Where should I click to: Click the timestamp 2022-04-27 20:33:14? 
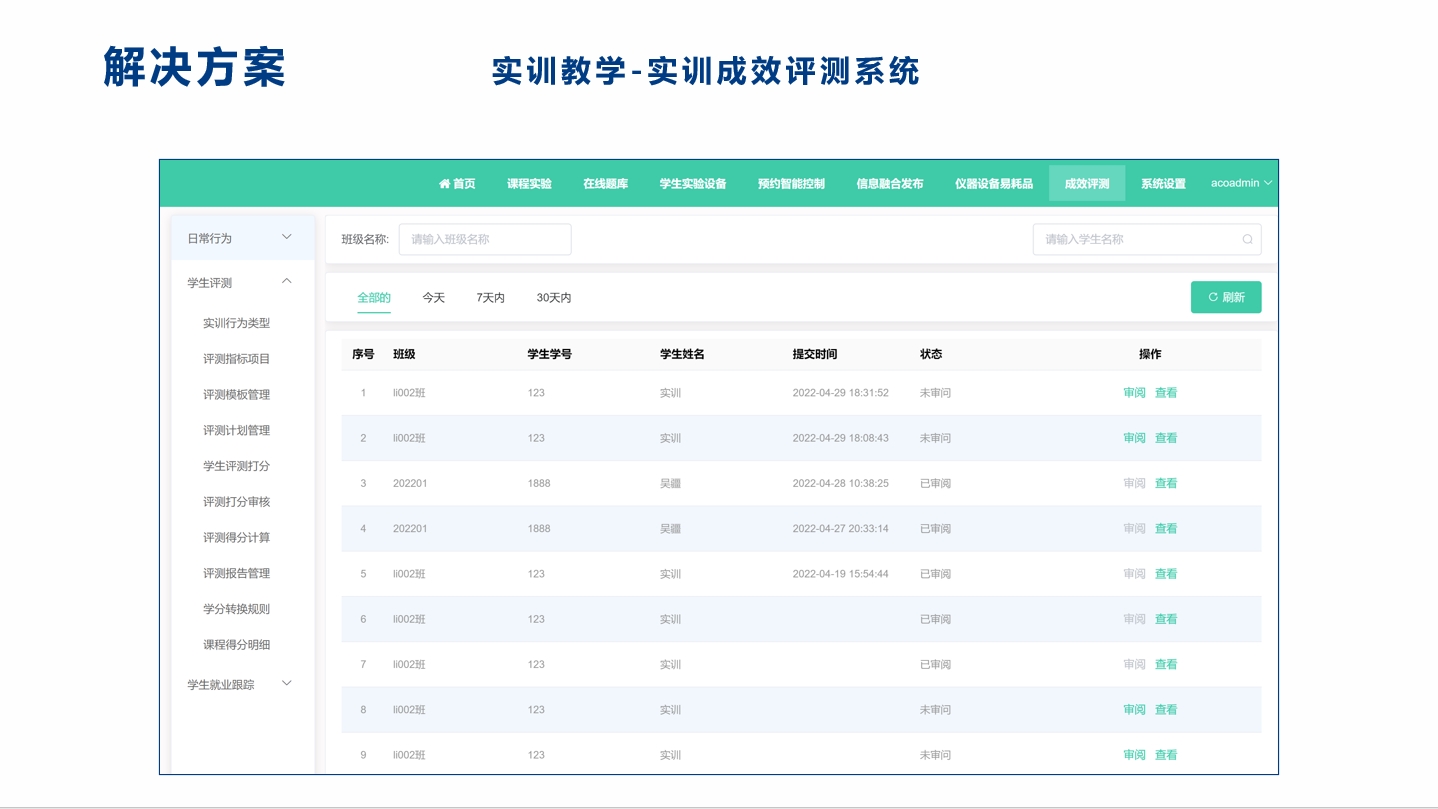[841, 529]
